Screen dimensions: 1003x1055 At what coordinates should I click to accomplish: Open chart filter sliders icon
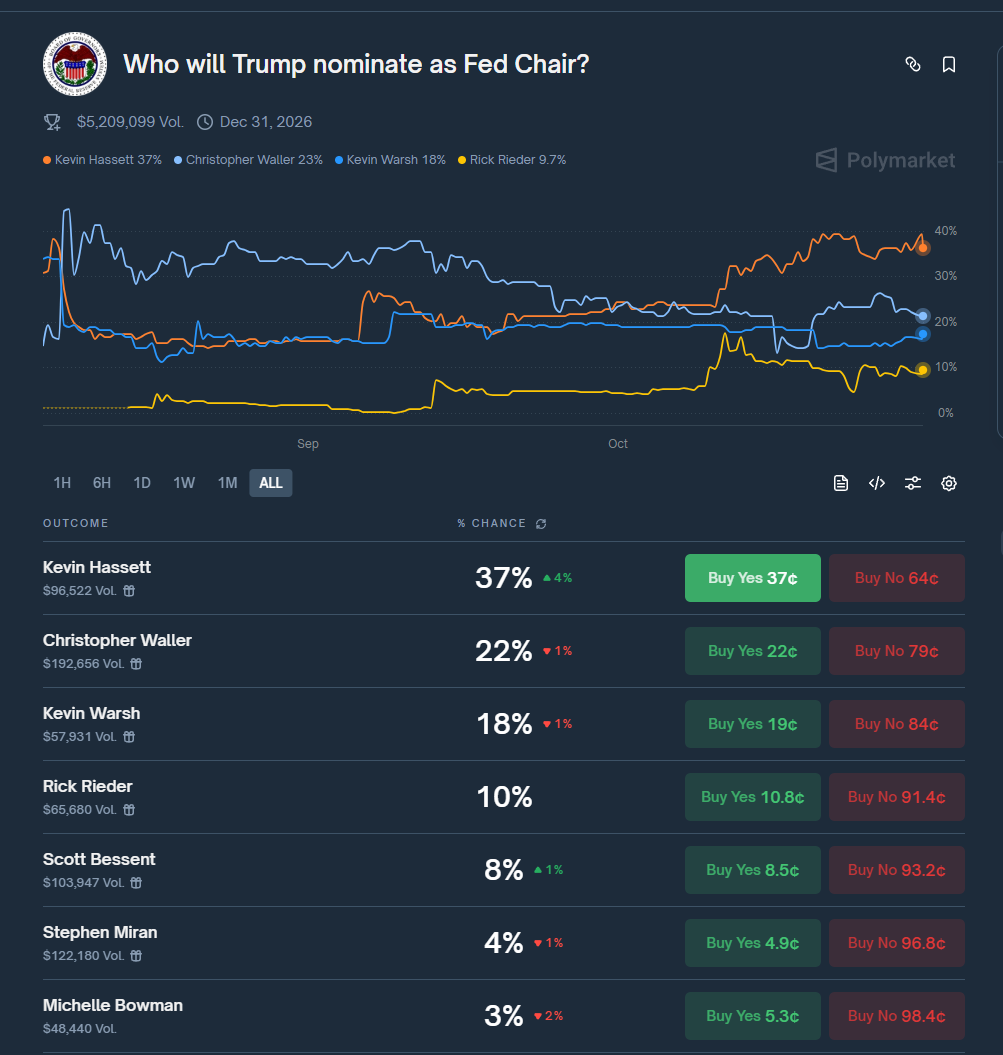coord(913,484)
